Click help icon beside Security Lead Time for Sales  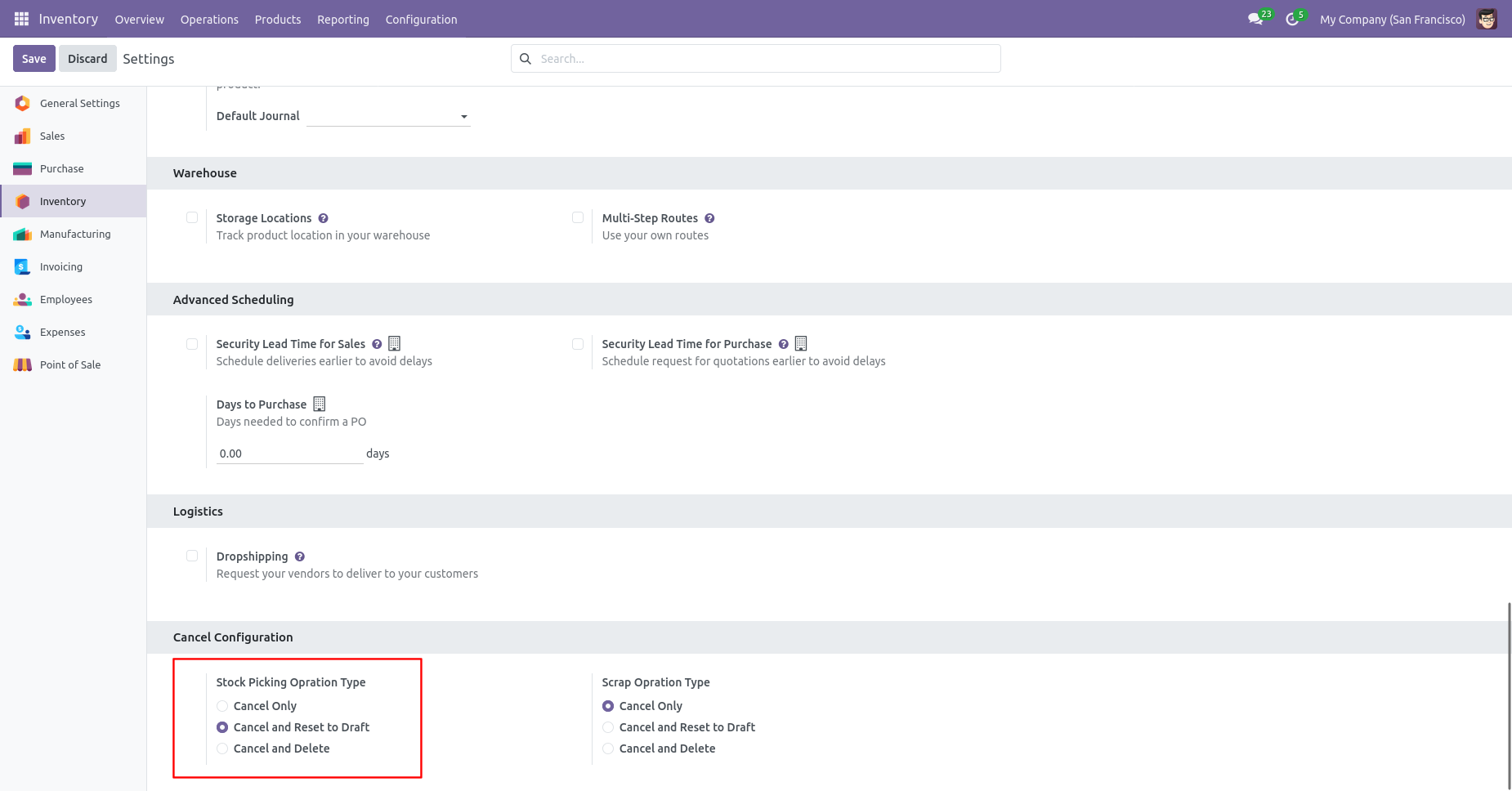[377, 344]
